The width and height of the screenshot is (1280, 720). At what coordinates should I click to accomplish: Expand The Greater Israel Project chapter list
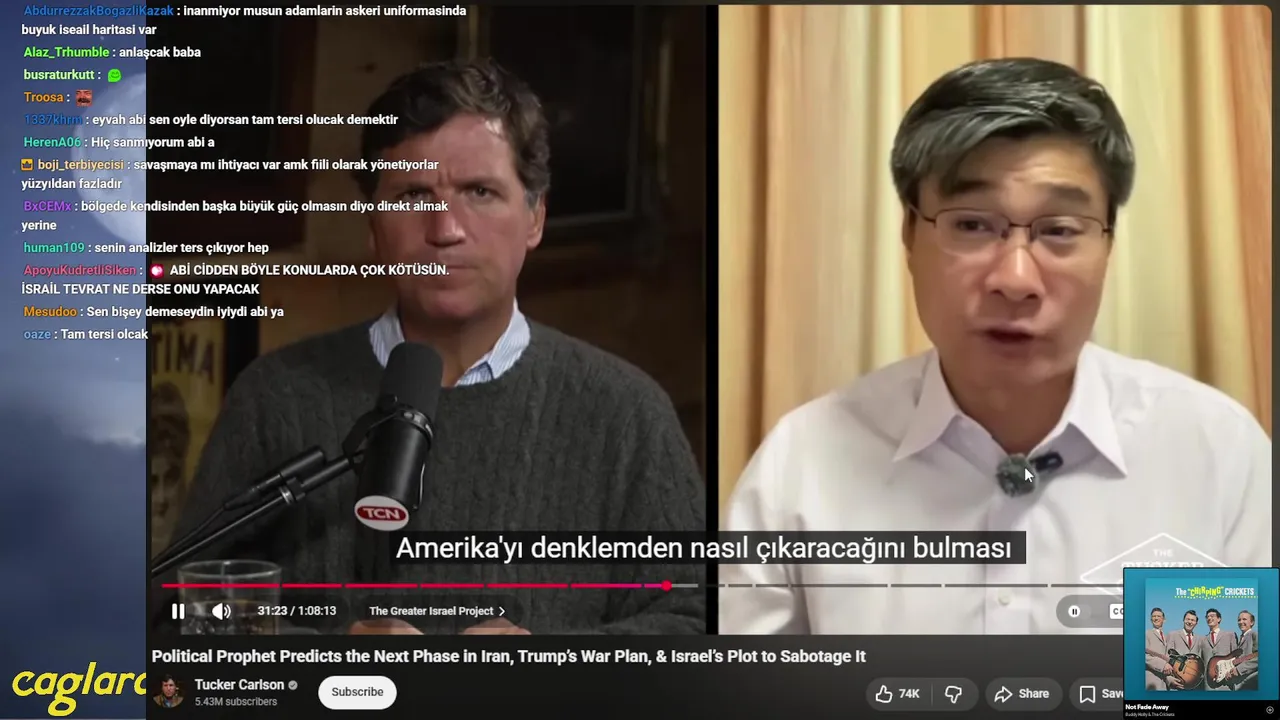click(437, 611)
